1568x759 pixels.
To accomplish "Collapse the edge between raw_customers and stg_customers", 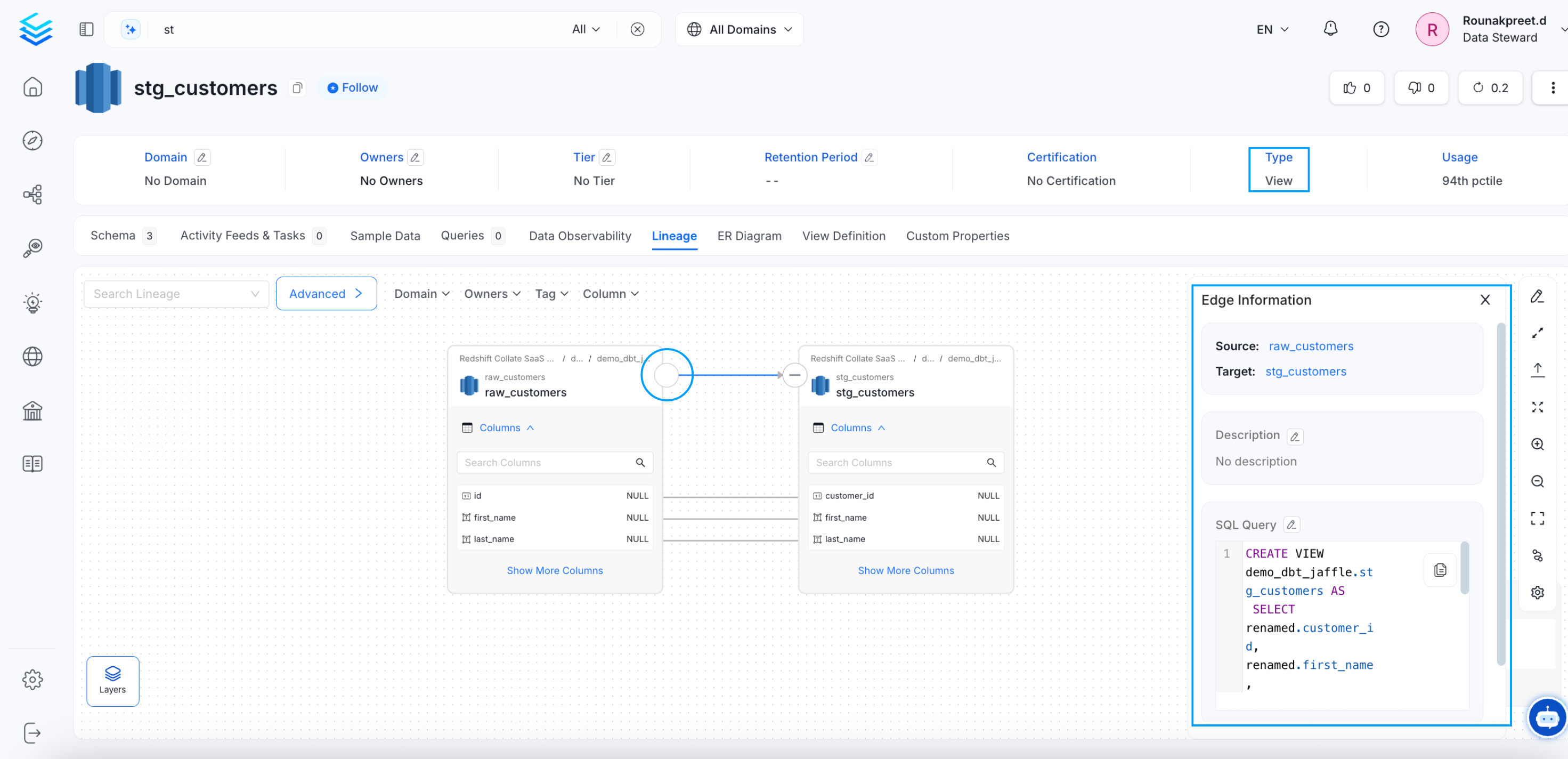I will click(794, 375).
